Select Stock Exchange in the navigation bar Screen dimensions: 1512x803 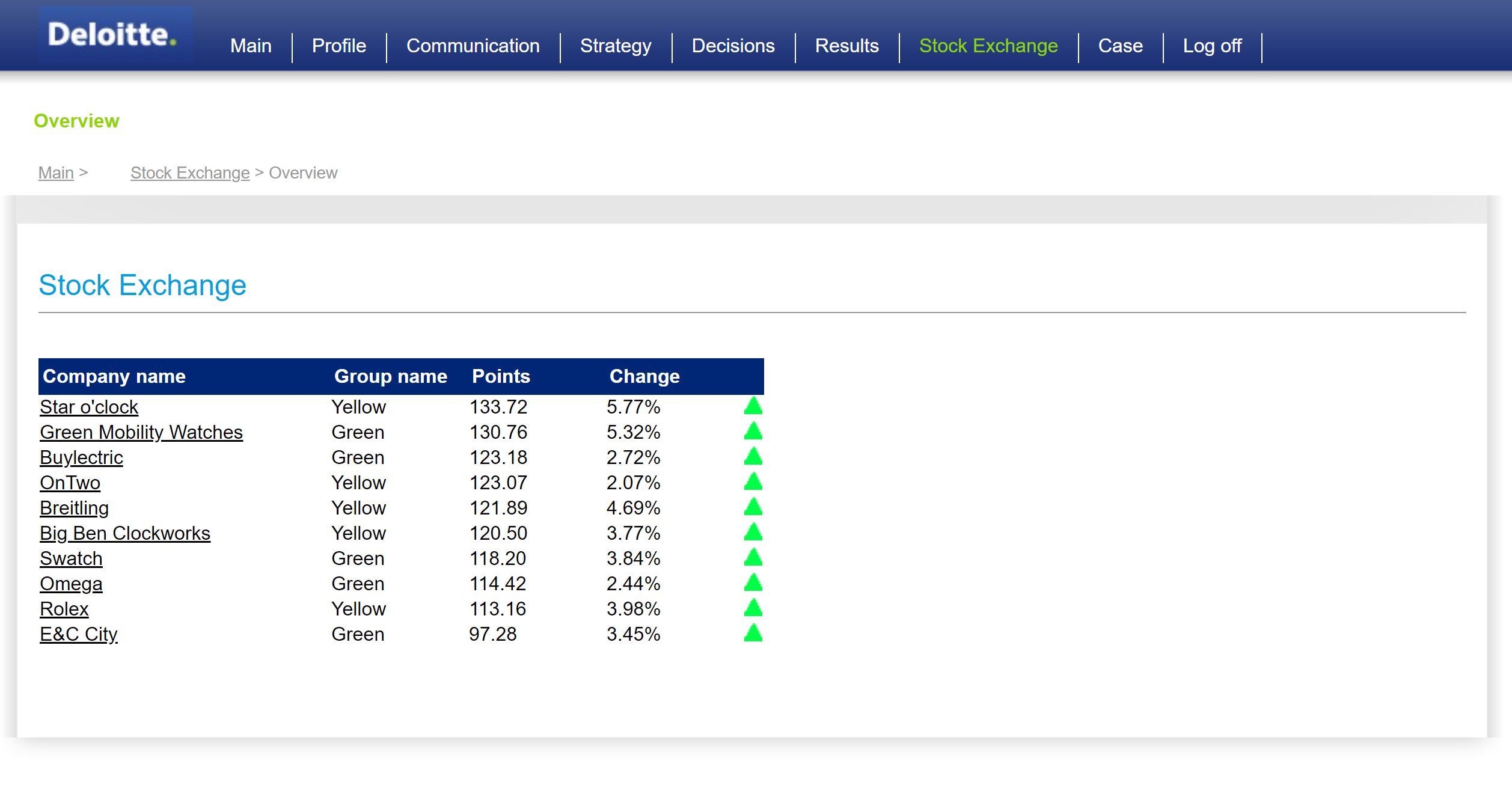(x=988, y=46)
